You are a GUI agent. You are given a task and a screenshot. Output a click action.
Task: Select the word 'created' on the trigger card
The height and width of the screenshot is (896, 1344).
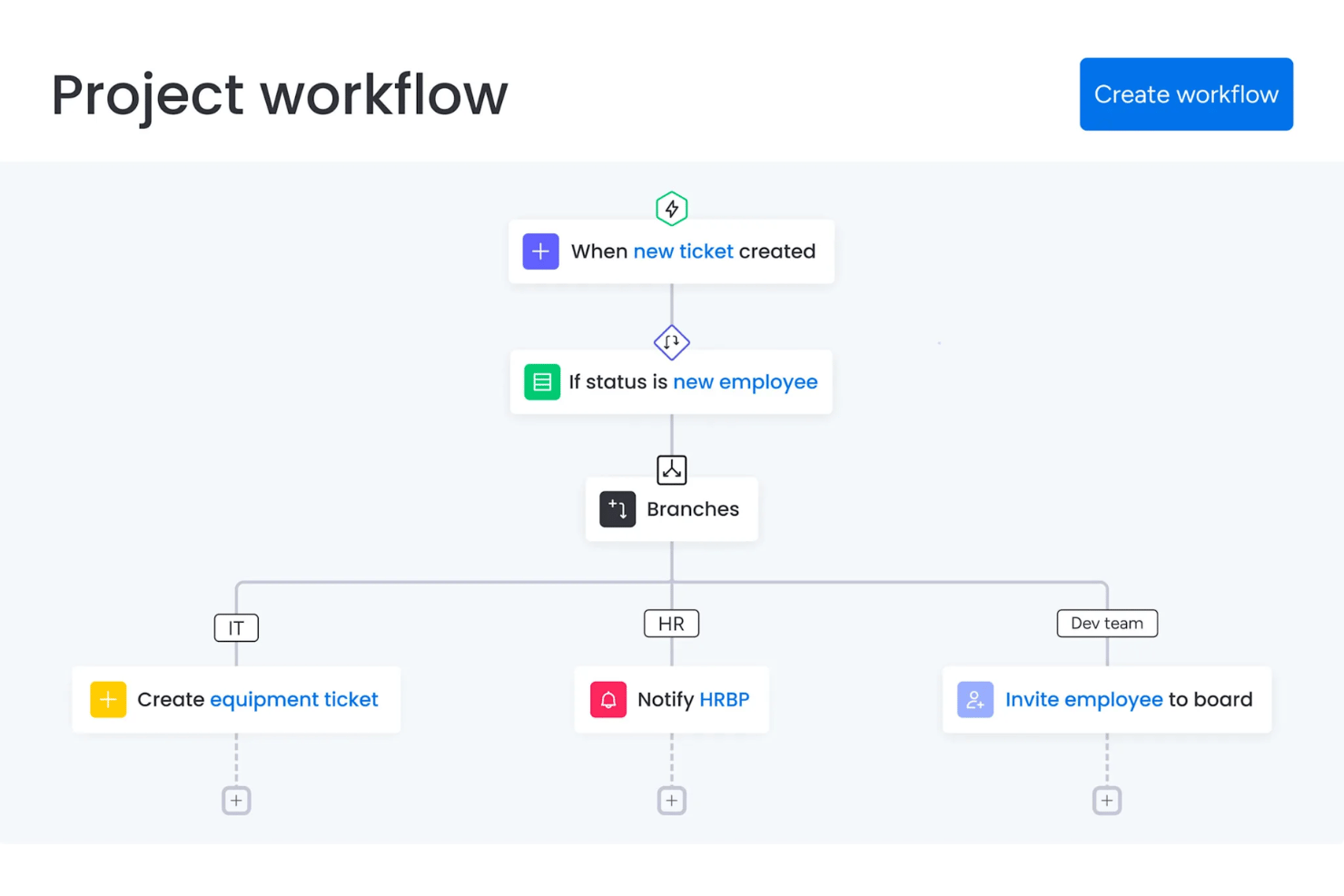coord(777,251)
